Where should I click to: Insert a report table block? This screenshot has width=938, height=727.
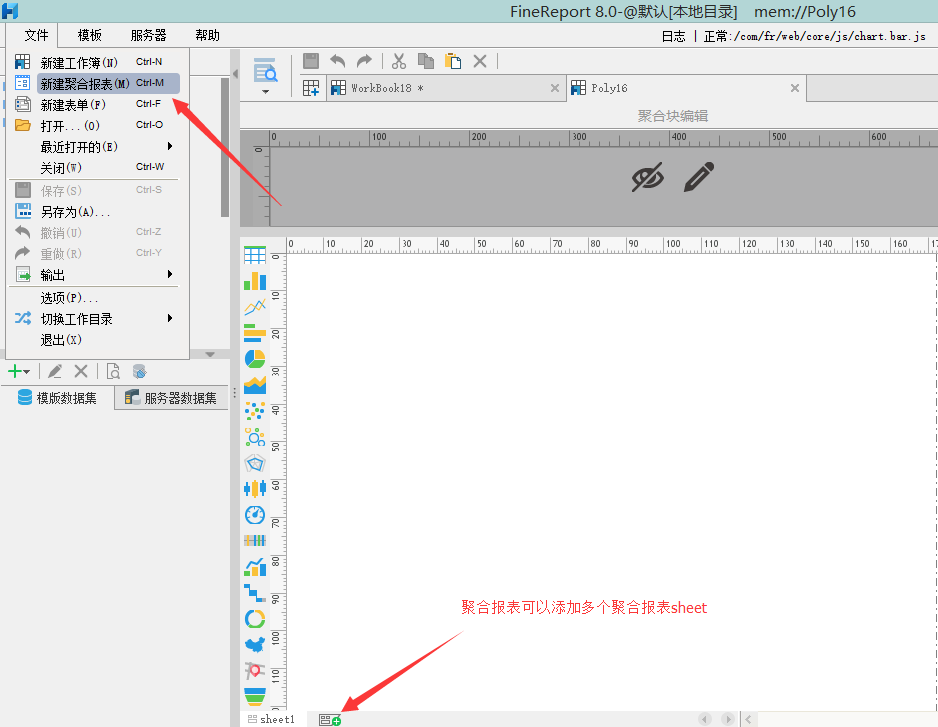tap(255, 255)
